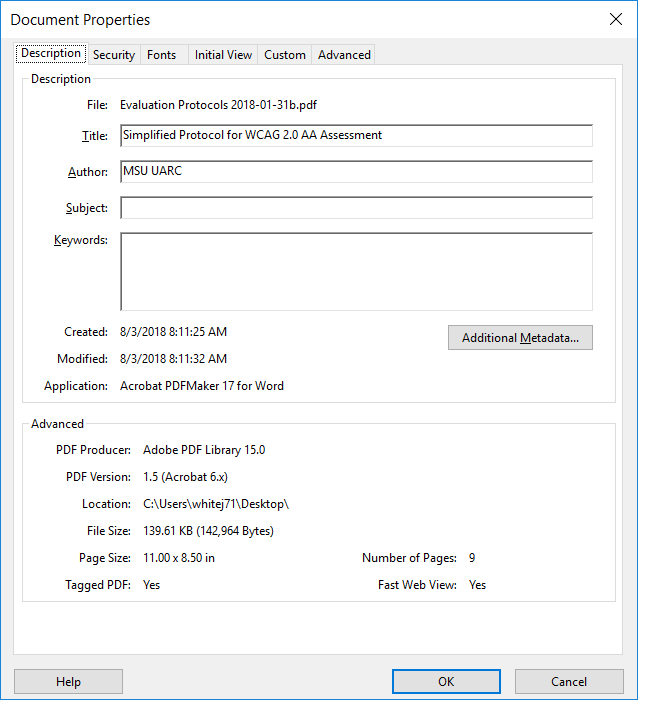646x708 pixels.
Task: Click the Advanced group heading
Action: [57, 424]
